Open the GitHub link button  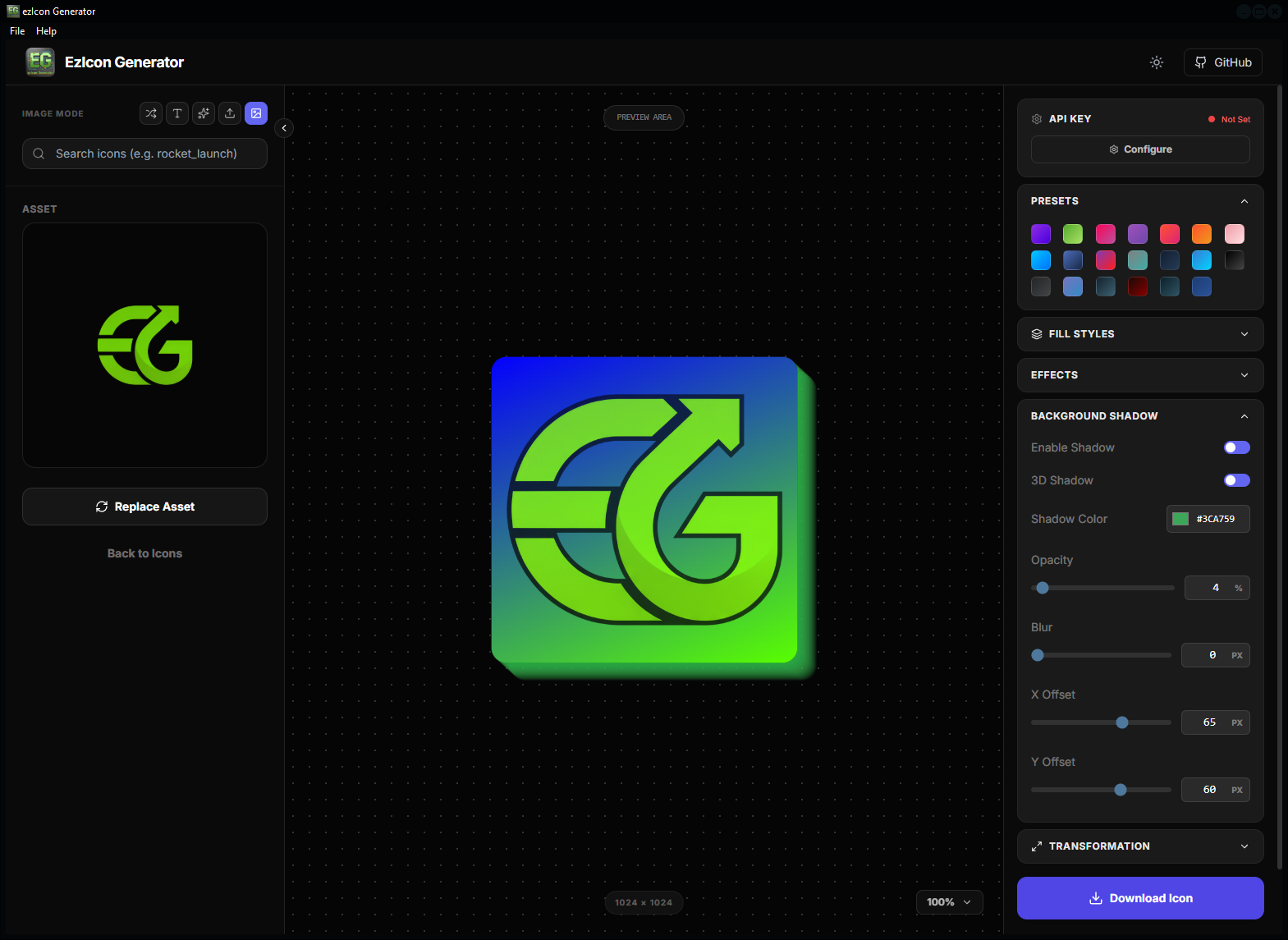point(1223,62)
